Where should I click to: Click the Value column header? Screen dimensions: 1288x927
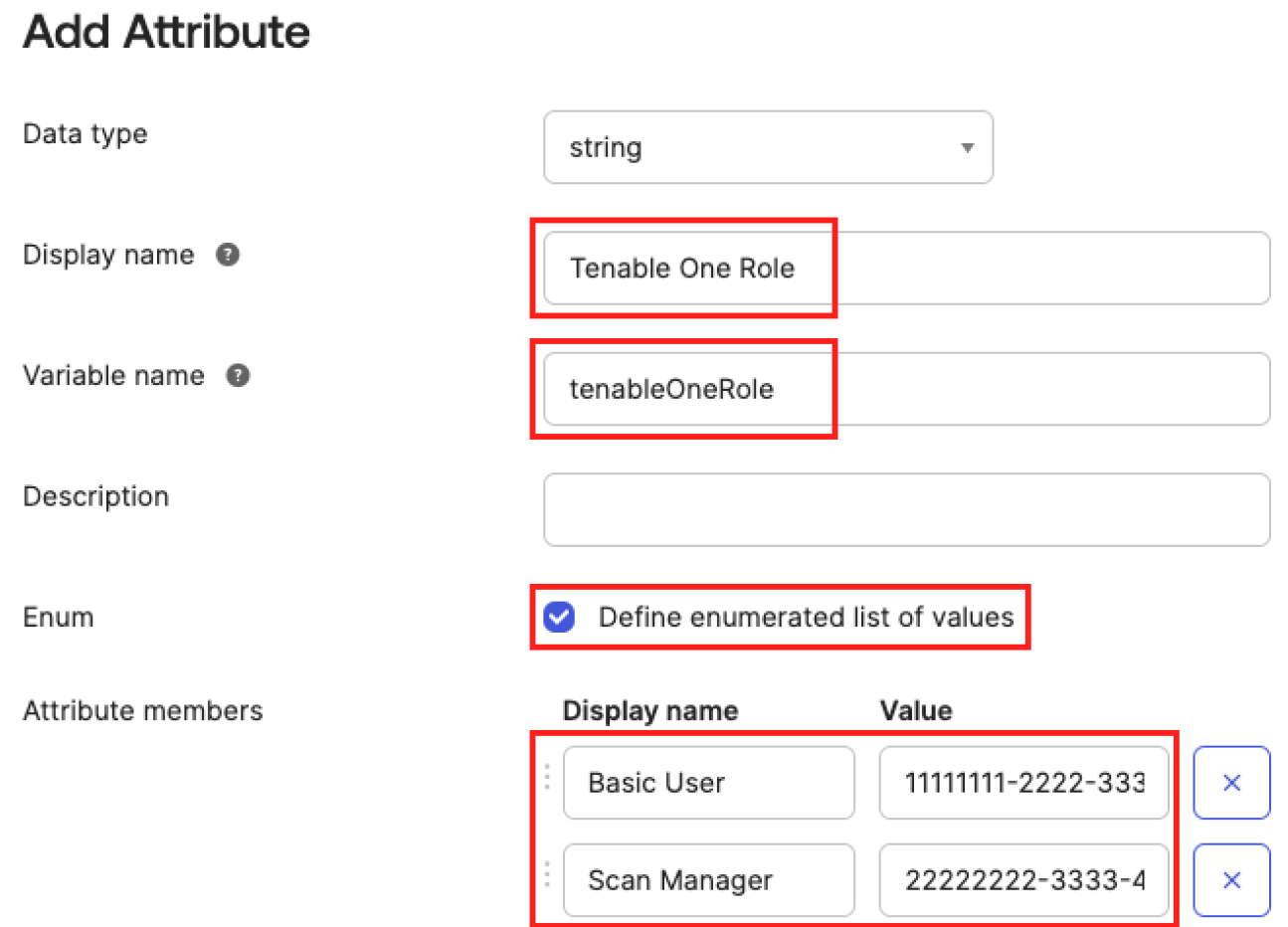coord(915,710)
